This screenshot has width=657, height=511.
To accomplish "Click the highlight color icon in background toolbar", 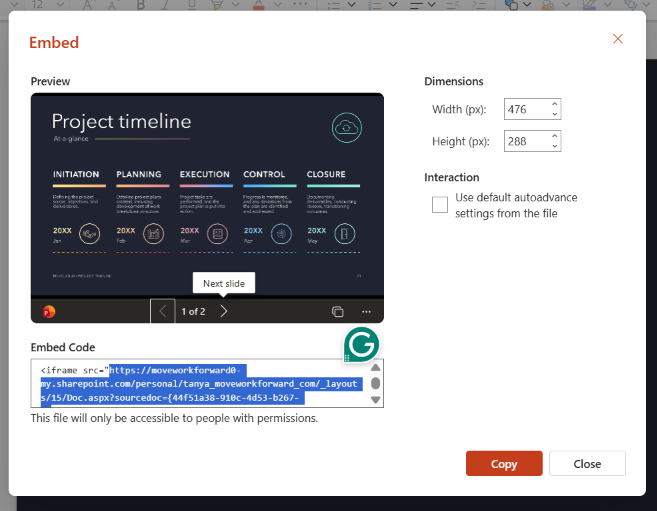I will pyautogui.click(x=217, y=5).
